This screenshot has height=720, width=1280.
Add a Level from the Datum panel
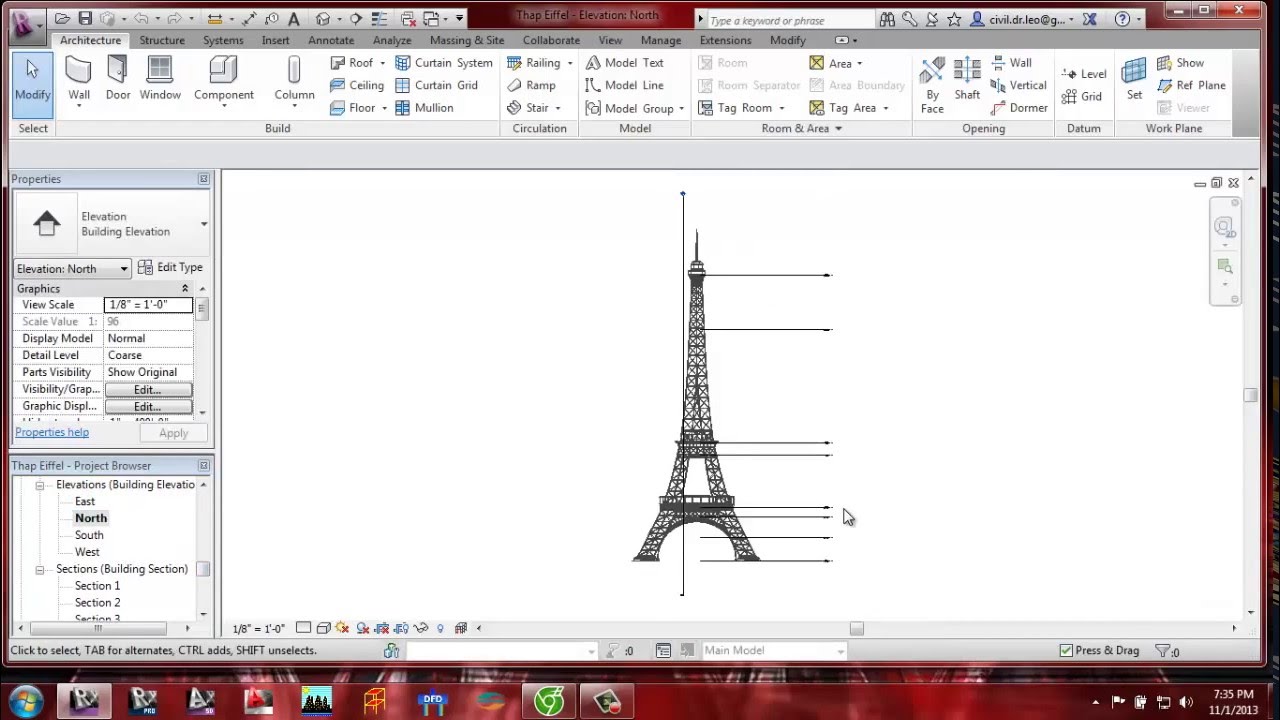click(x=1084, y=74)
